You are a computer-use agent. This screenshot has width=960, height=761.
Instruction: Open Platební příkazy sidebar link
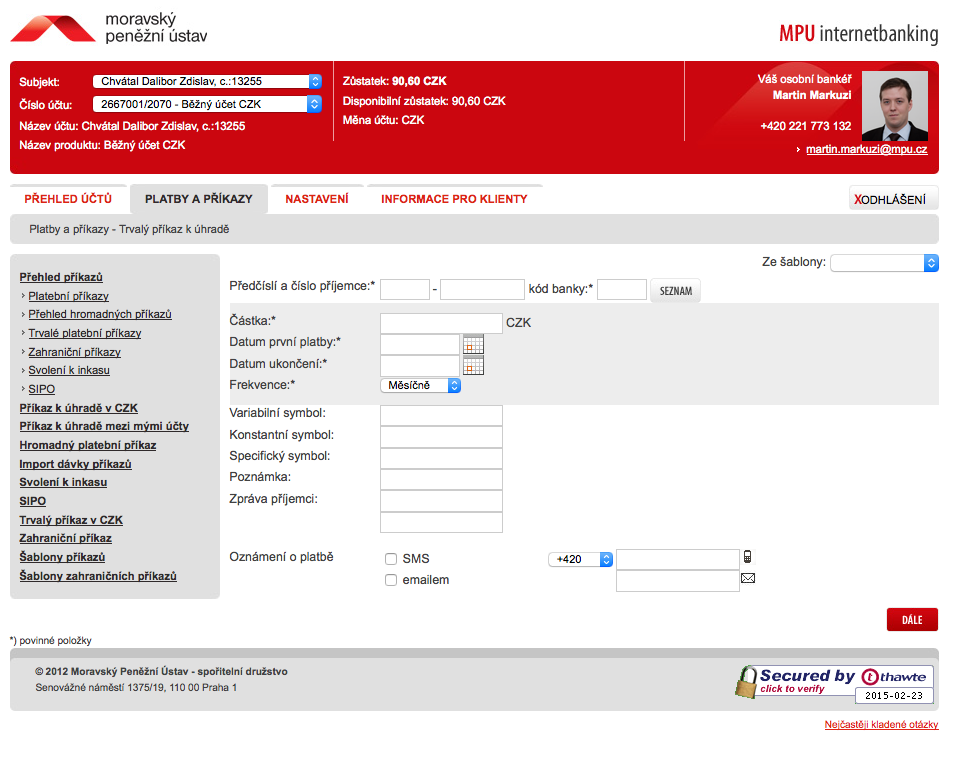tap(69, 296)
